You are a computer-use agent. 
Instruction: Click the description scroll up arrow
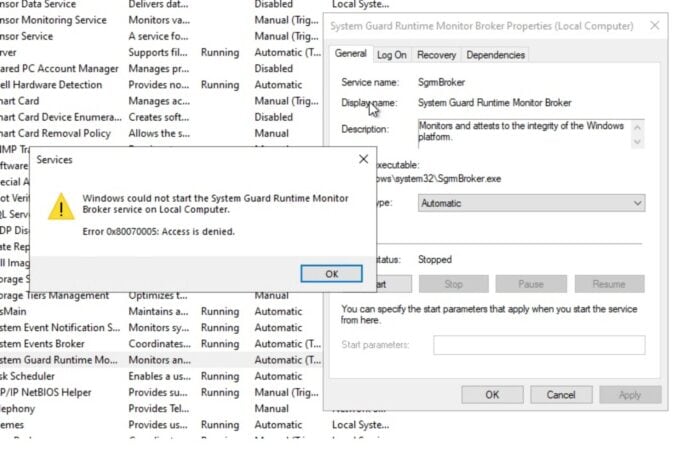click(x=638, y=128)
